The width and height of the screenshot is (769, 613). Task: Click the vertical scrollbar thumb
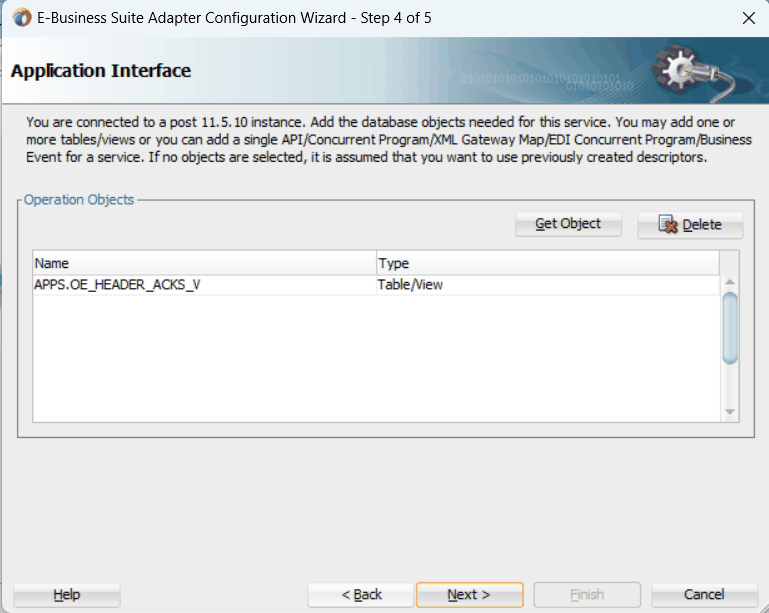click(x=730, y=328)
